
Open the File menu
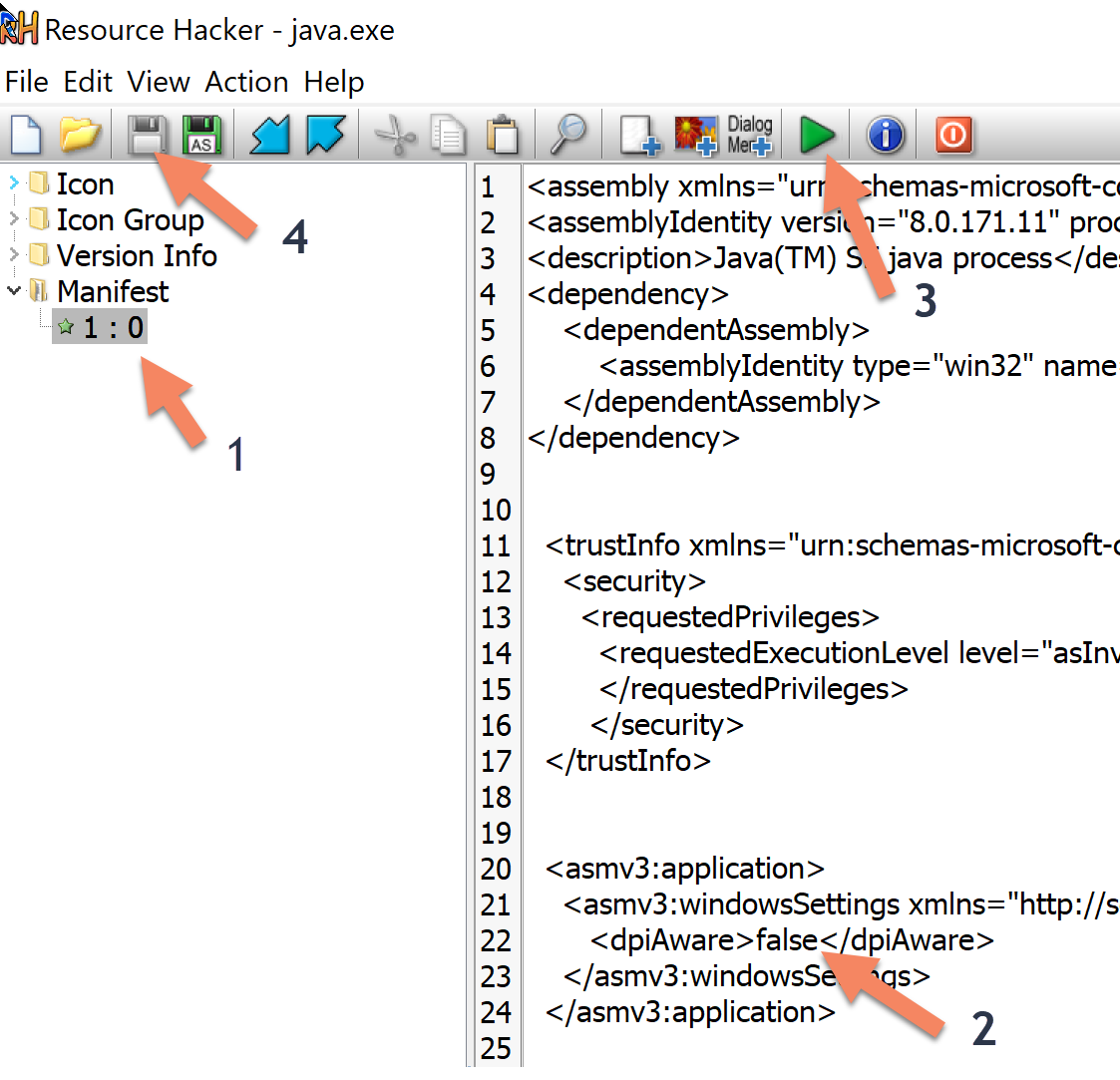(x=26, y=82)
